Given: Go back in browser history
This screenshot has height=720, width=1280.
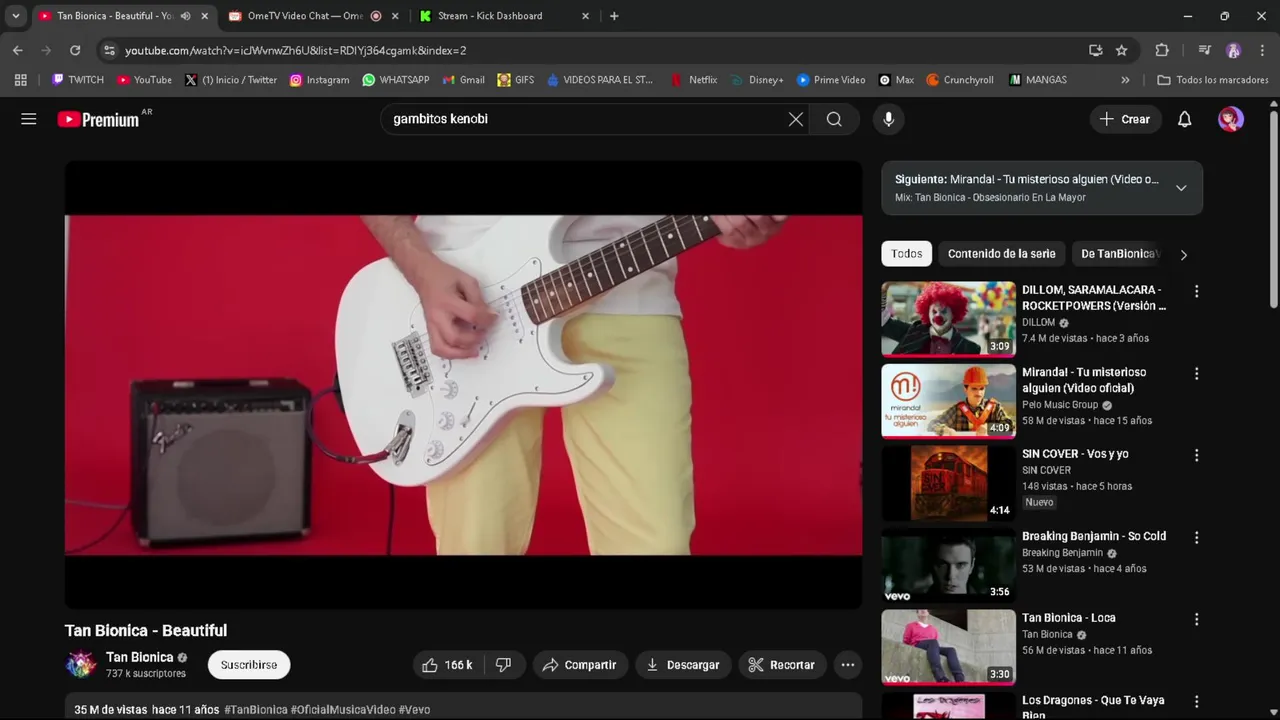Looking at the screenshot, I should click(18, 50).
